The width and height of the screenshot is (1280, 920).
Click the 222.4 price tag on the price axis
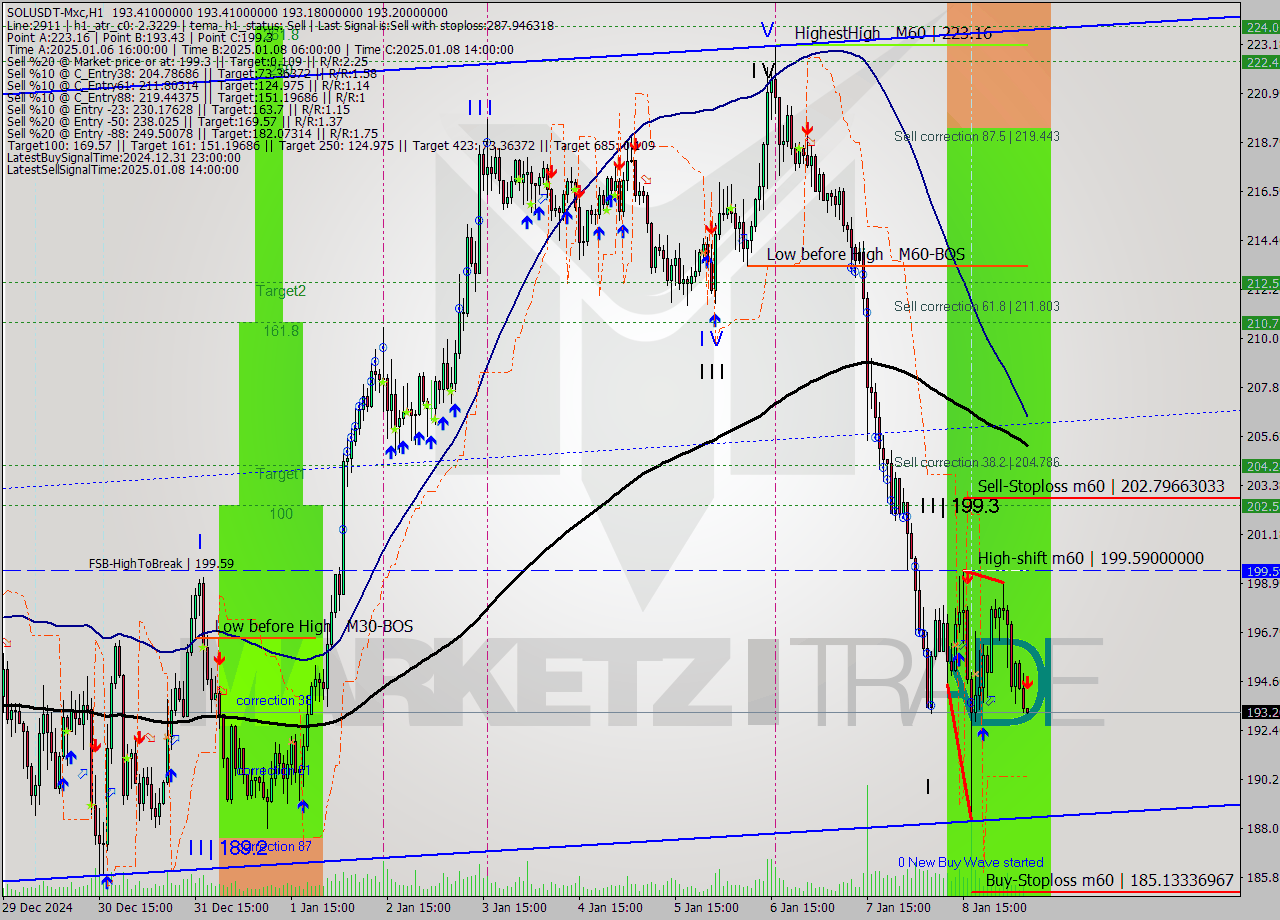1260,62
